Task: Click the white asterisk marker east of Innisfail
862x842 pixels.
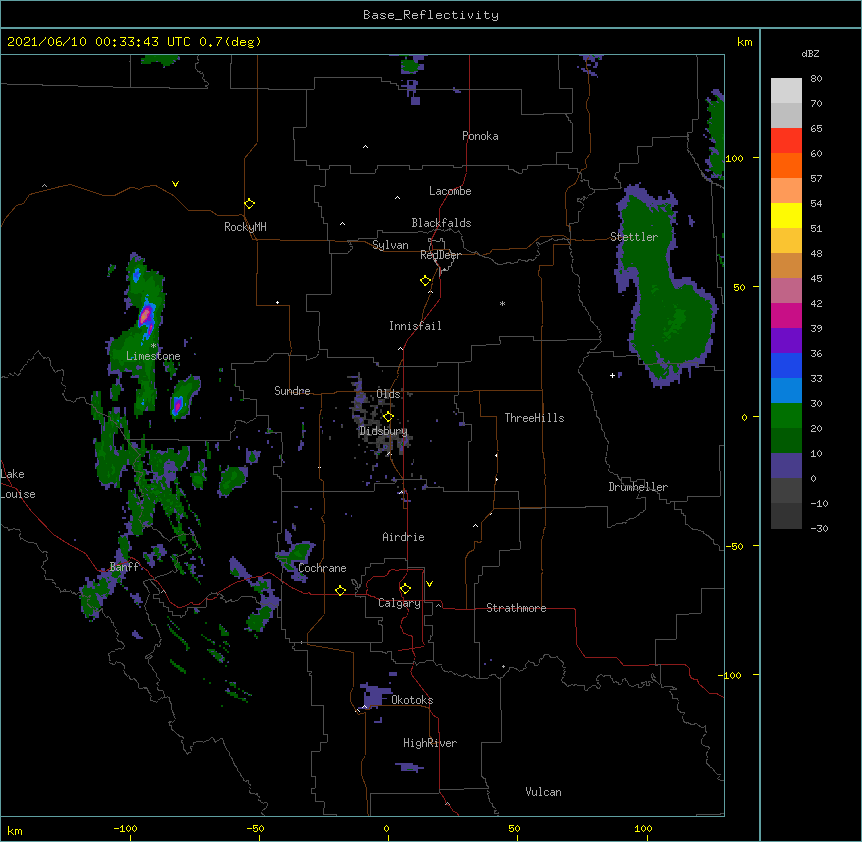Action: coord(502,303)
